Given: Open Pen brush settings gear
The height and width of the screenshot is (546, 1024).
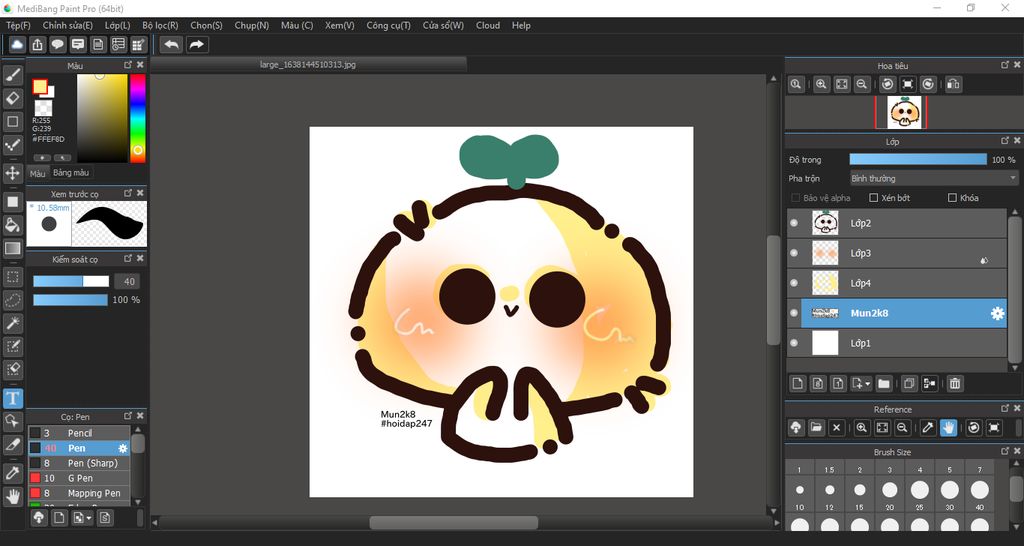Looking at the screenshot, I should click(123, 449).
